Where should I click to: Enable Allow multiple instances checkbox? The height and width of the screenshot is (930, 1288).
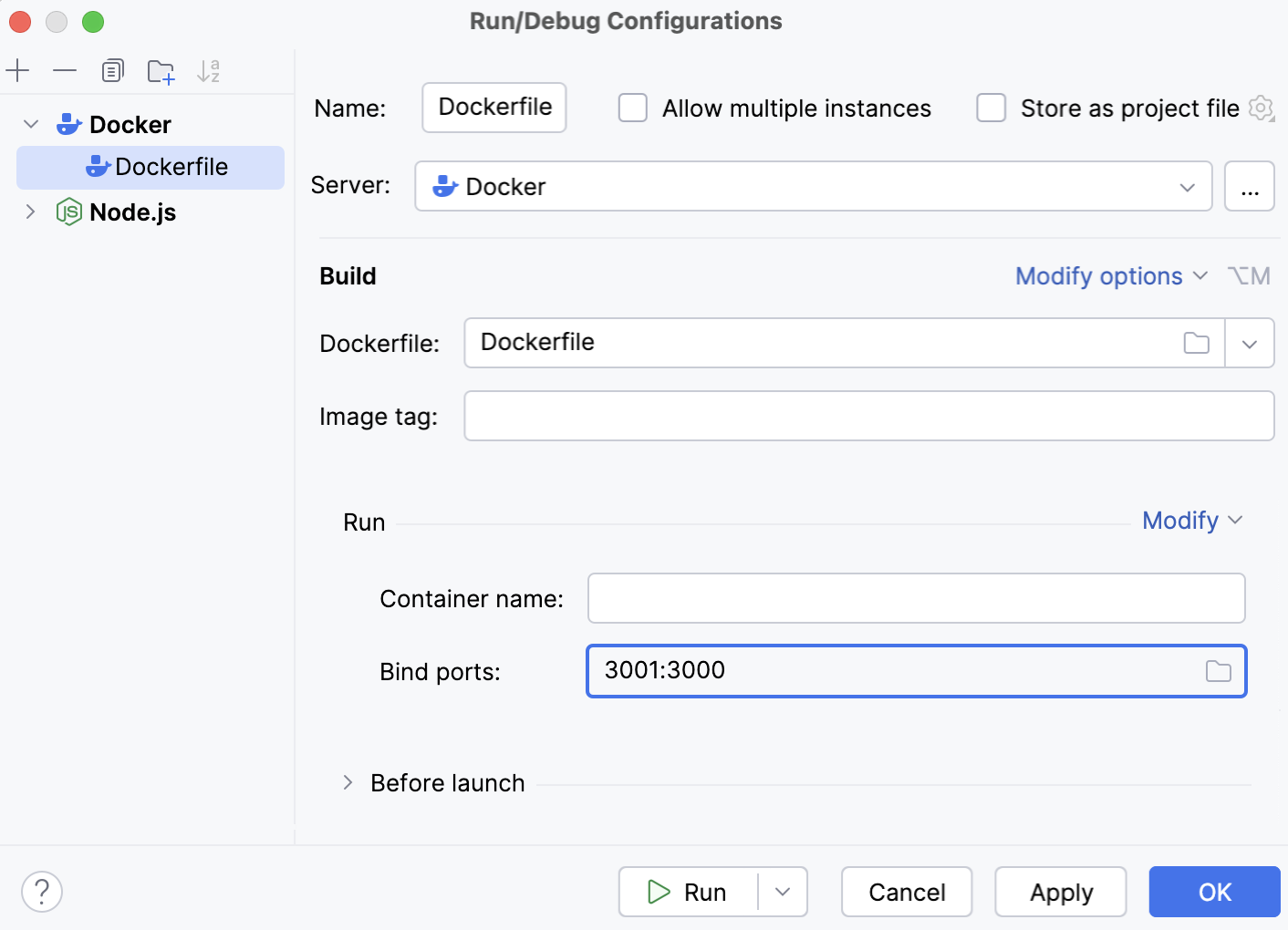[633, 108]
